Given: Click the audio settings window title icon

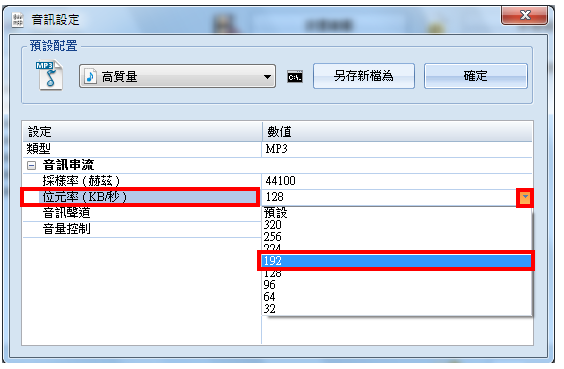Looking at the screenshot, I should [17, 20].
